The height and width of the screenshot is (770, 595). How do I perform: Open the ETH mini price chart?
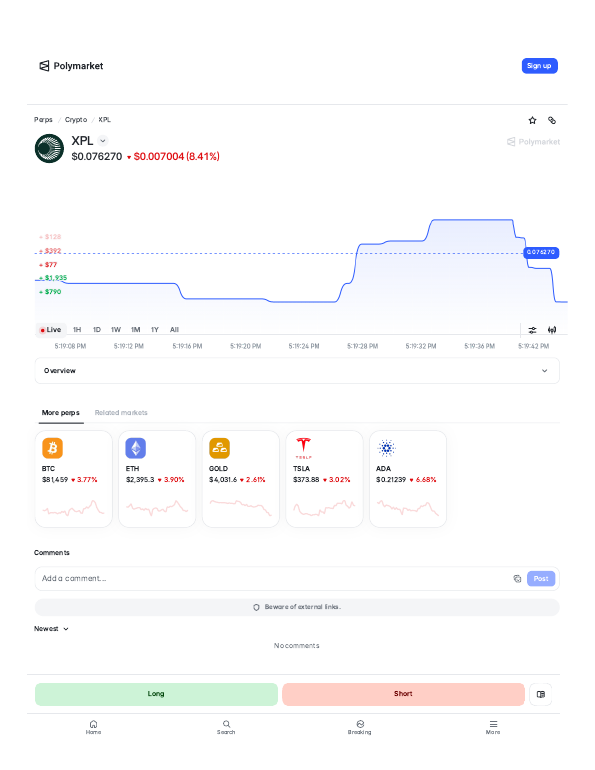point(157,507)
